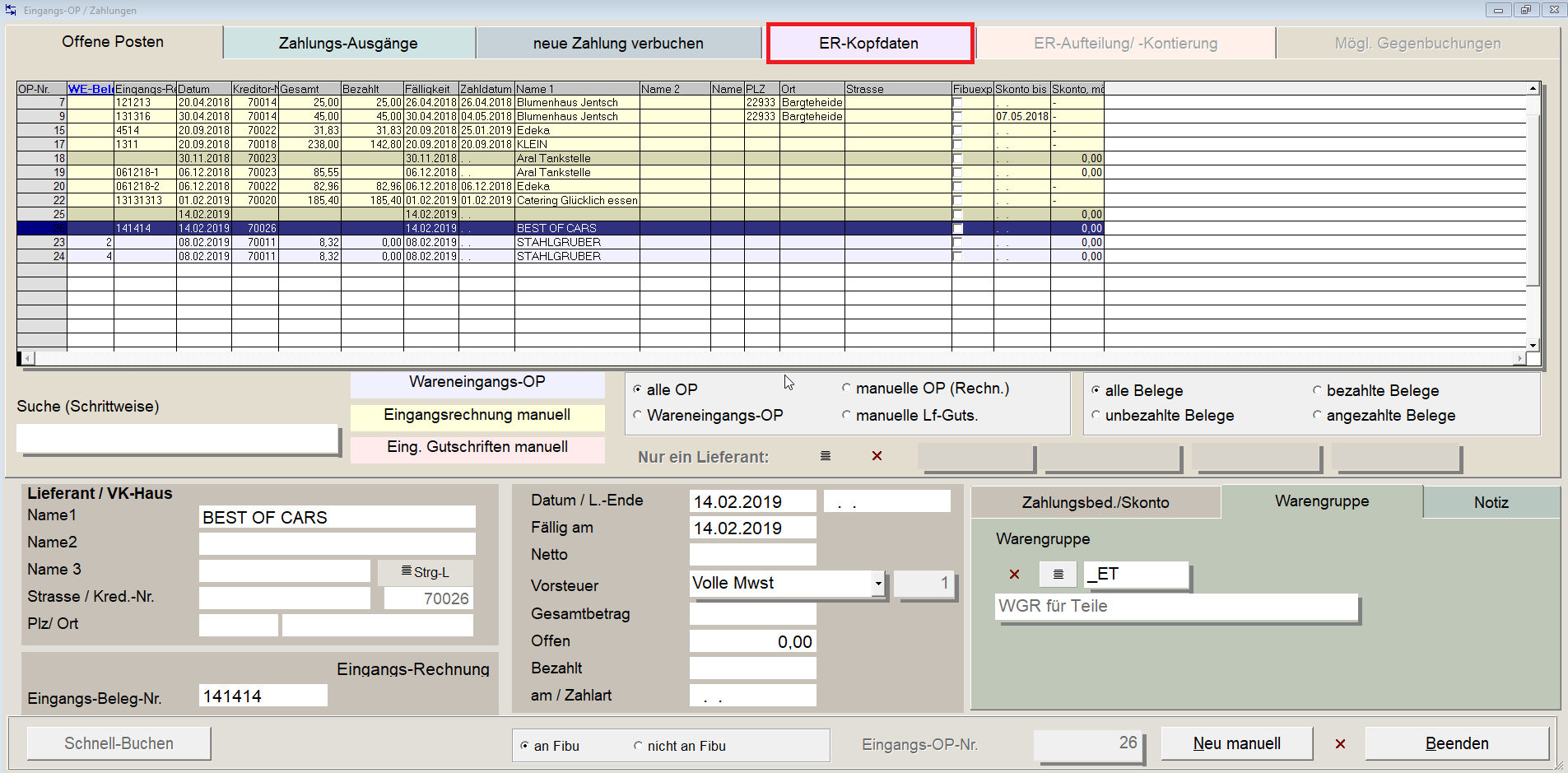Select the KLEIN row in table
This screenshot has height=773, width=1568.
coord(560,144)
